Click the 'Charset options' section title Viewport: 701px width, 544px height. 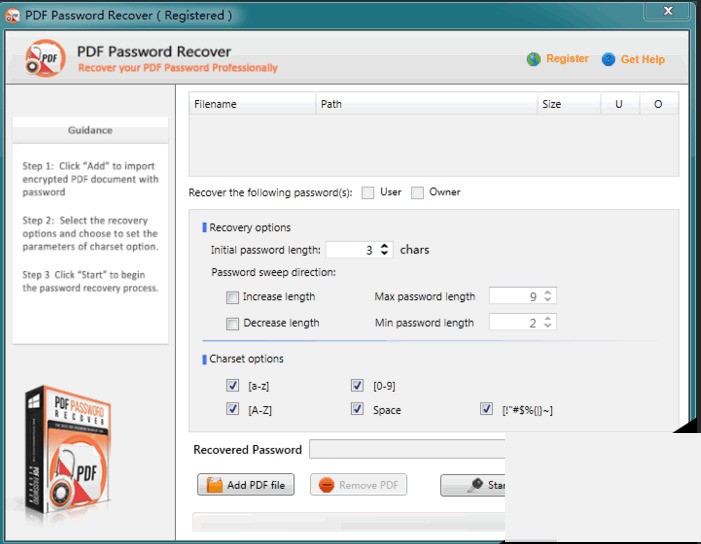[x=246, y=359]
